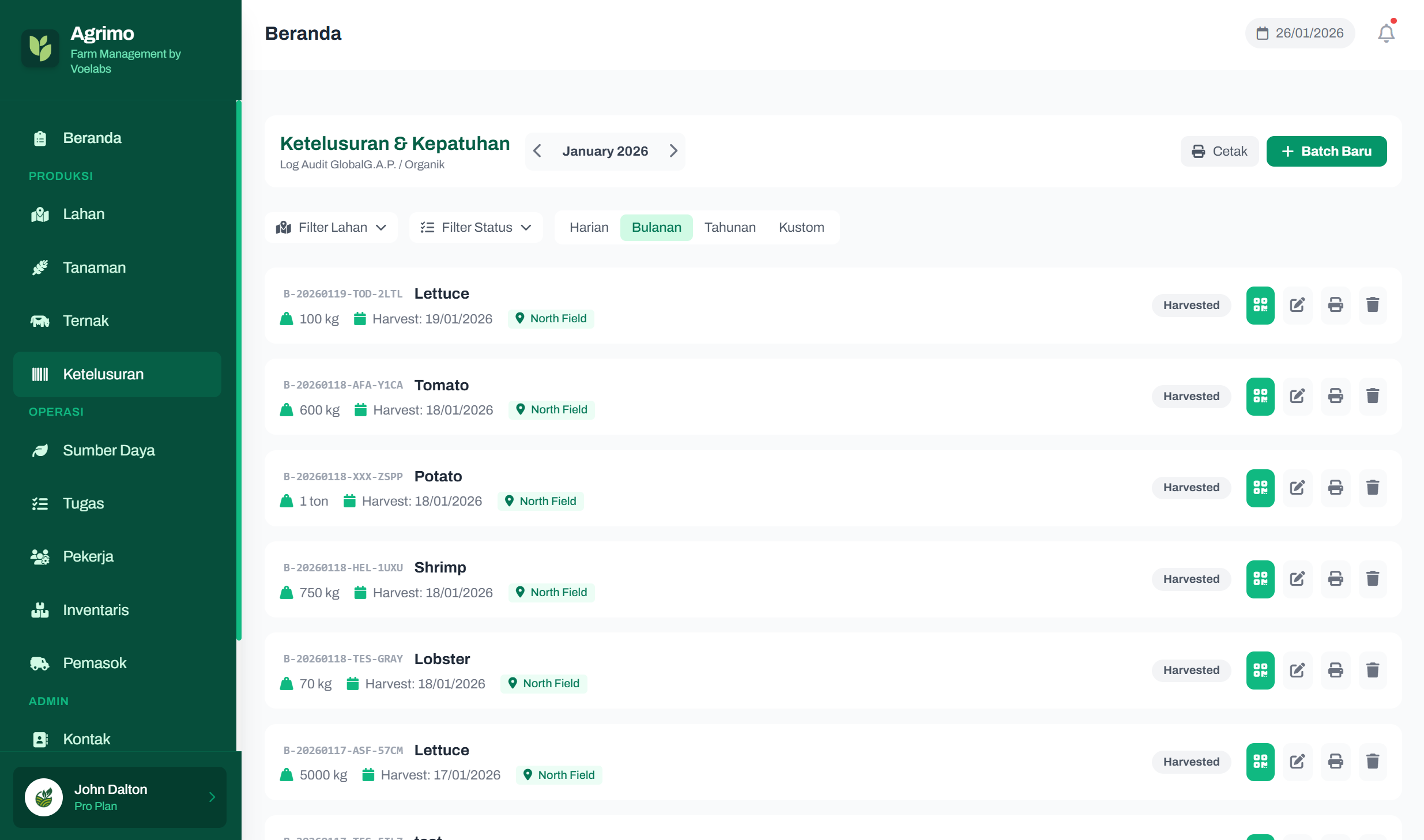Edit the Lobster batch entry
This screenshot has height=840, width=1424.
pyautogui.click(x=1297, y=670)
